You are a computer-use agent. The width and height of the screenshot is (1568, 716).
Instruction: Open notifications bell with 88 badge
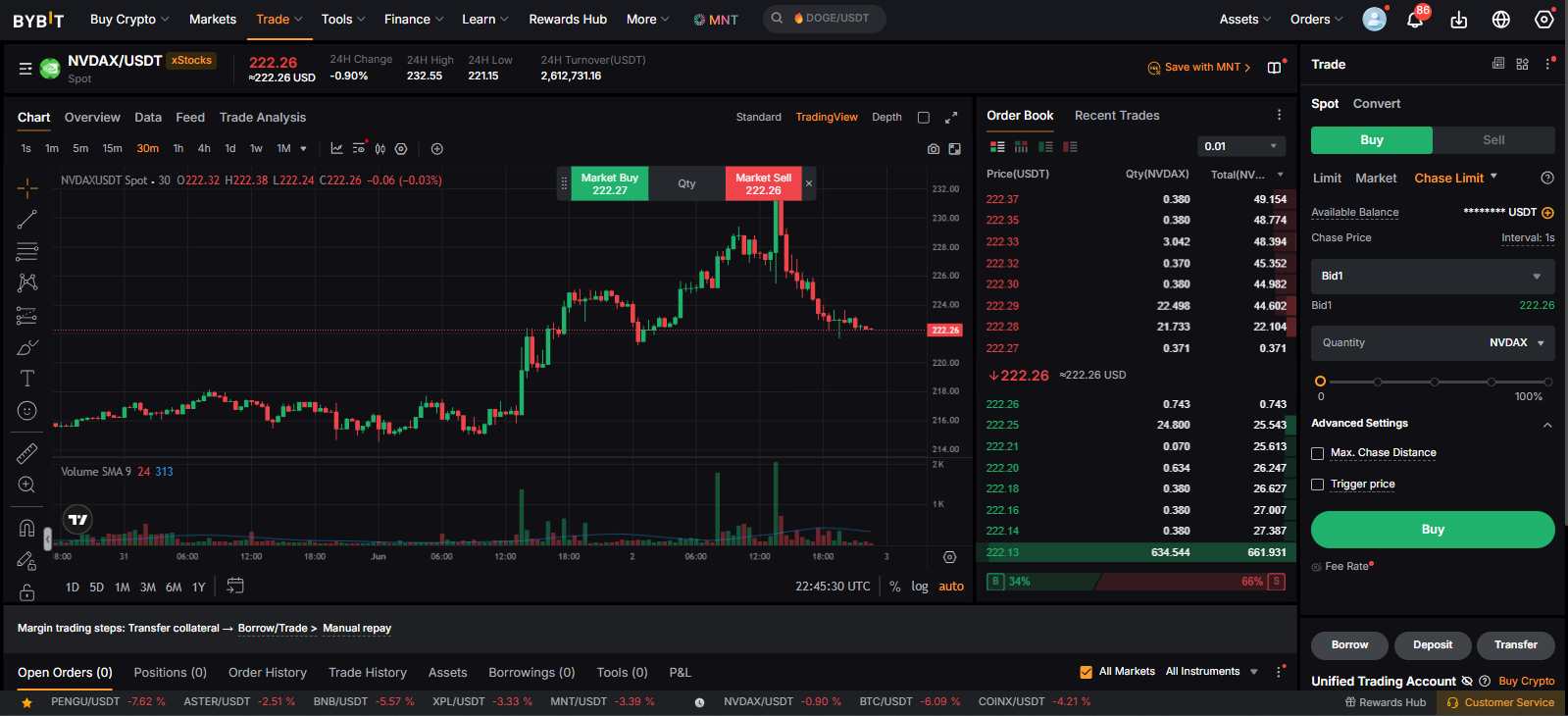1415,19
